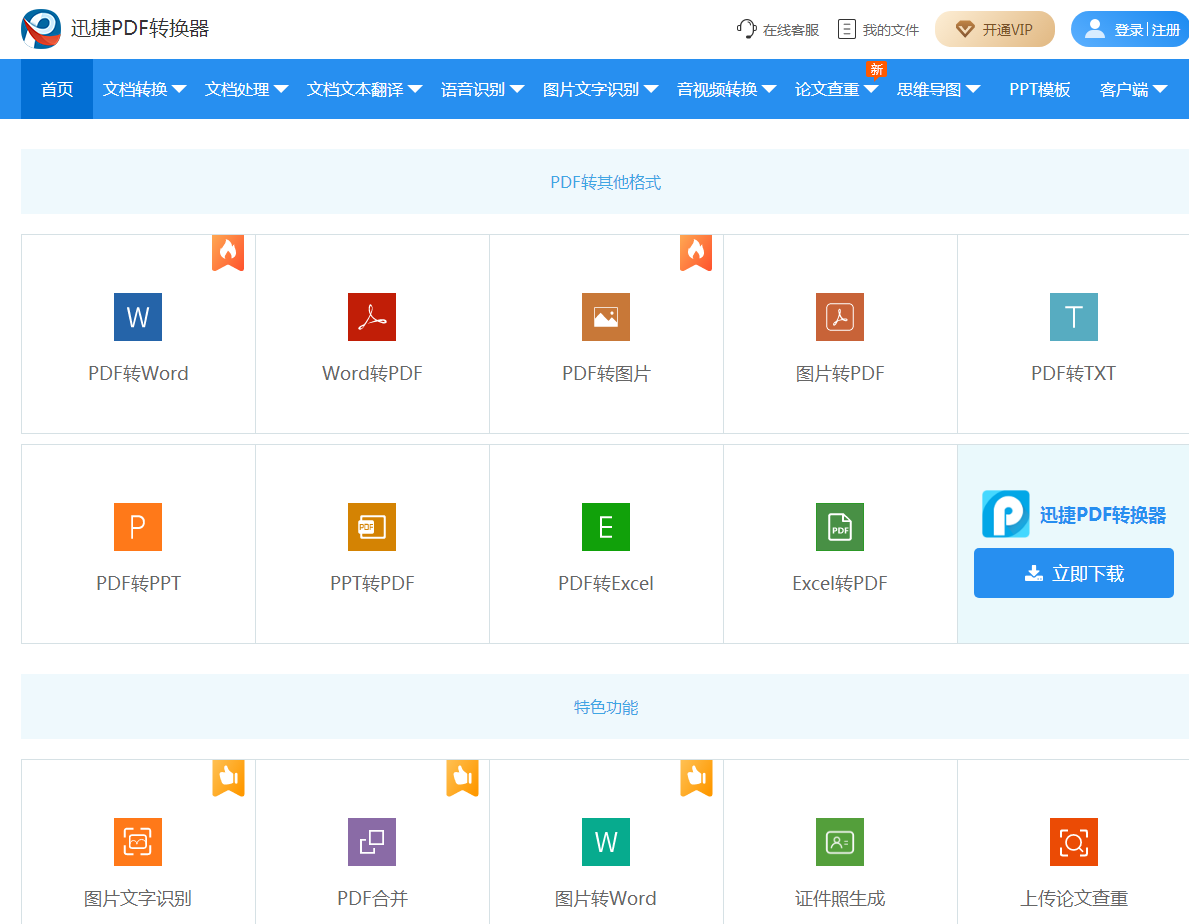Image resolution: width=1189 pixels, height=924 pixels.
Task: Click the 证件照生成 icon
Action: pyautogui.click(x=840, y=842)
